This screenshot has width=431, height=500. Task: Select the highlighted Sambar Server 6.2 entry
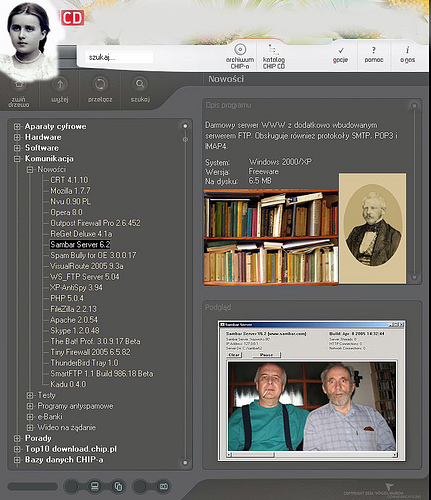click(x=80, y=244)
